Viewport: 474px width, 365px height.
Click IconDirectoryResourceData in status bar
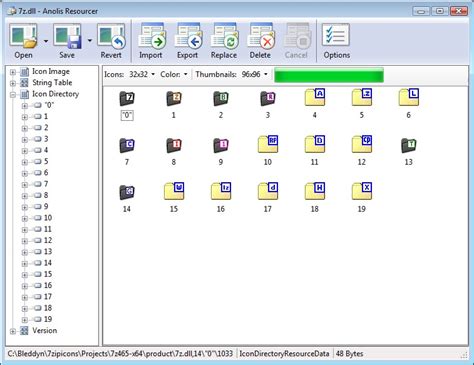[x=284, y=354]
